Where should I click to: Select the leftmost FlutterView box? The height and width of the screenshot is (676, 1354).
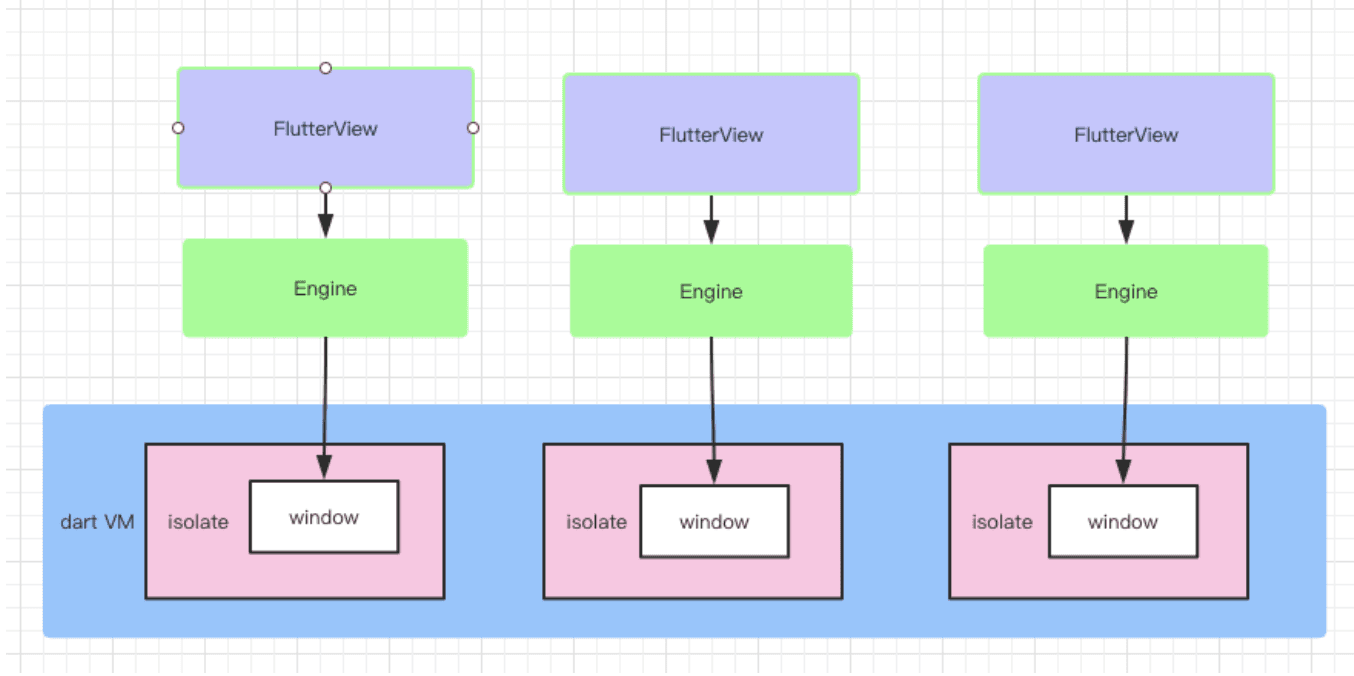pyautogui.click(x=325, y=128)
